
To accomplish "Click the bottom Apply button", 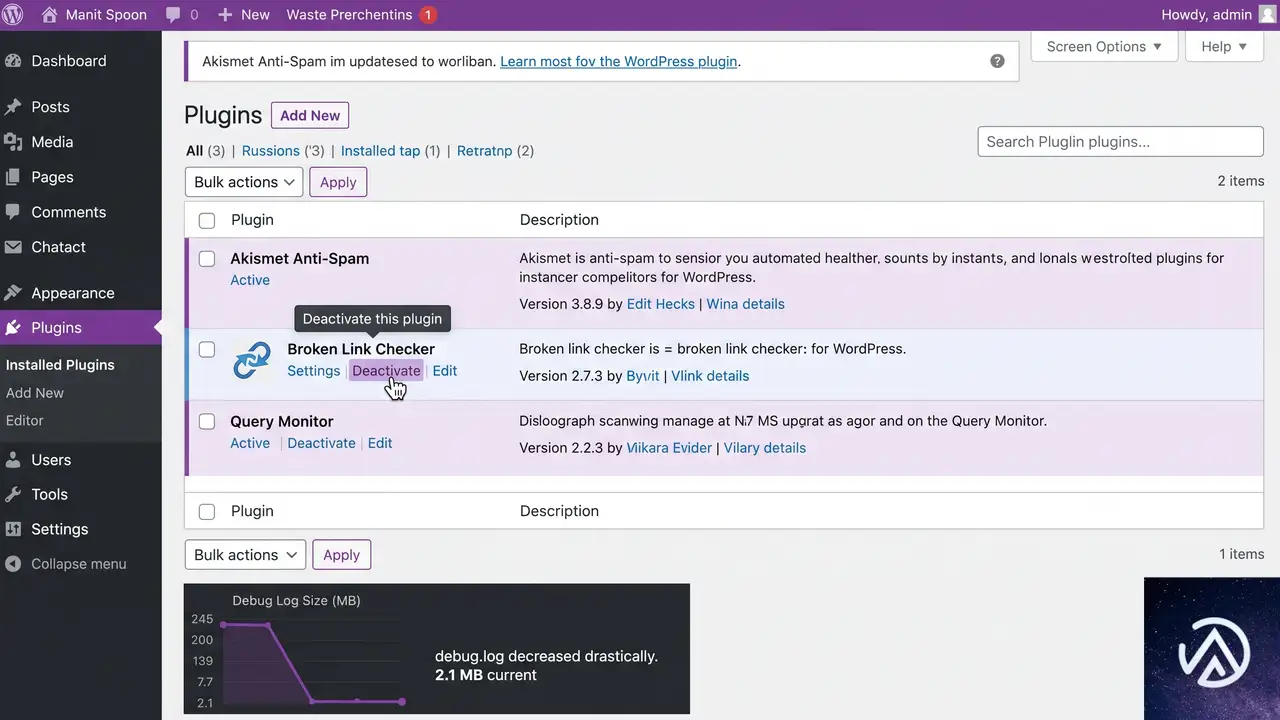I will pyautogui.click(x=341, y=555).
